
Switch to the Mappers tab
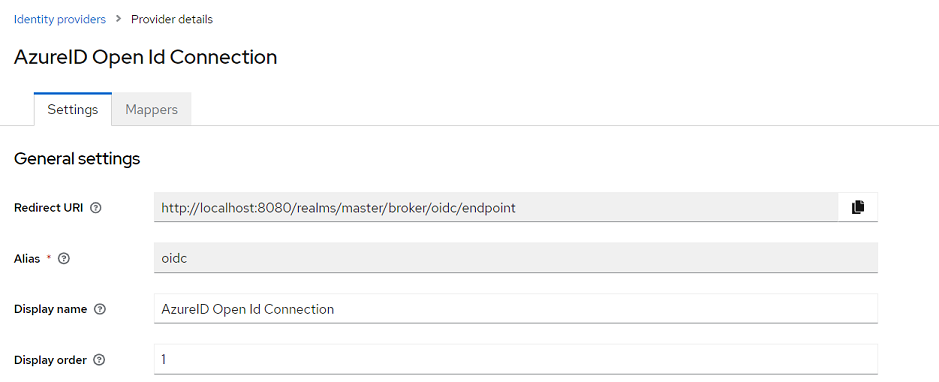[x=152, y=110]
